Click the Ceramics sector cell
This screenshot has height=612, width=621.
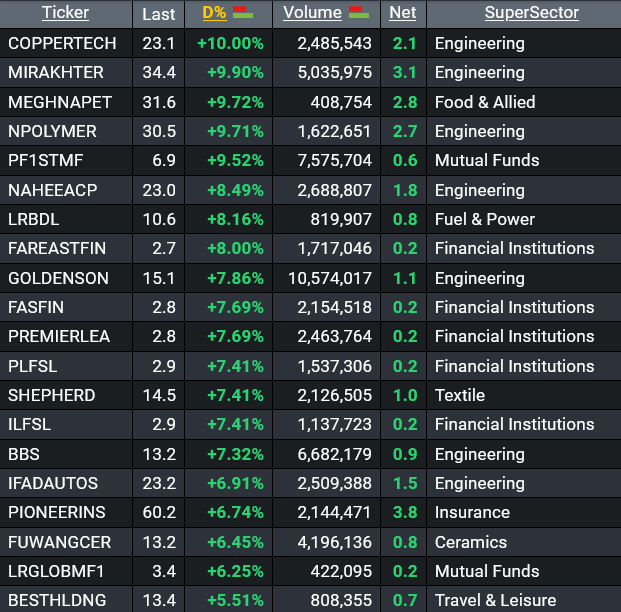pos(471,542)
